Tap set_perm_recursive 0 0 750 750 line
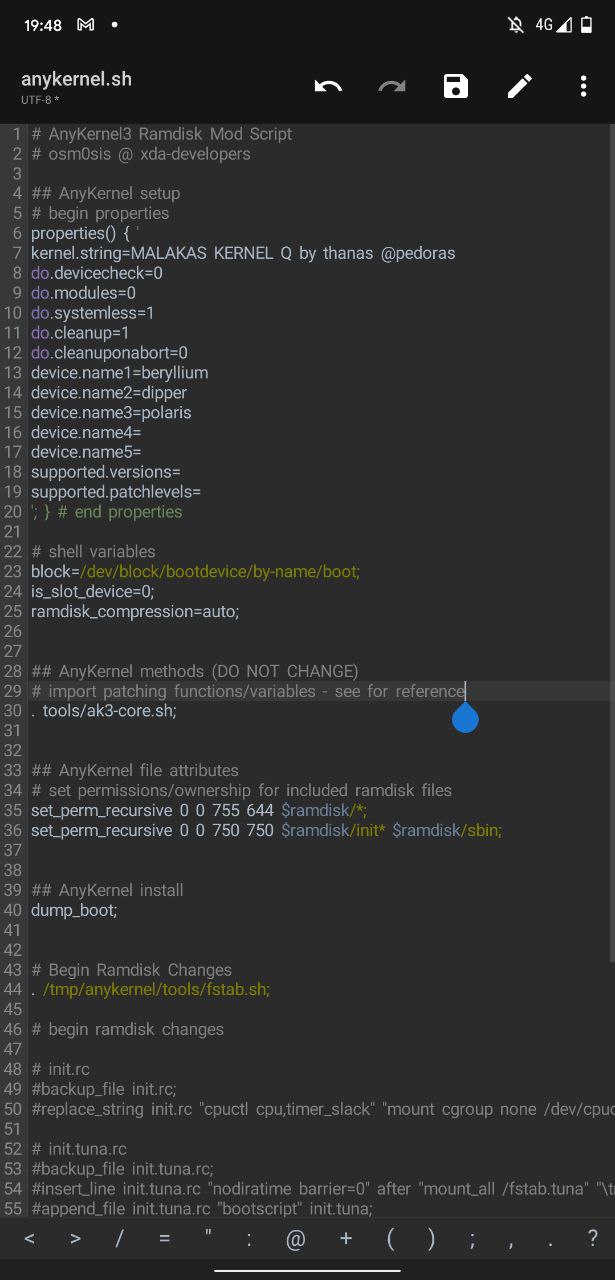This screenshot has width=615, height=1280. point(266,830)
